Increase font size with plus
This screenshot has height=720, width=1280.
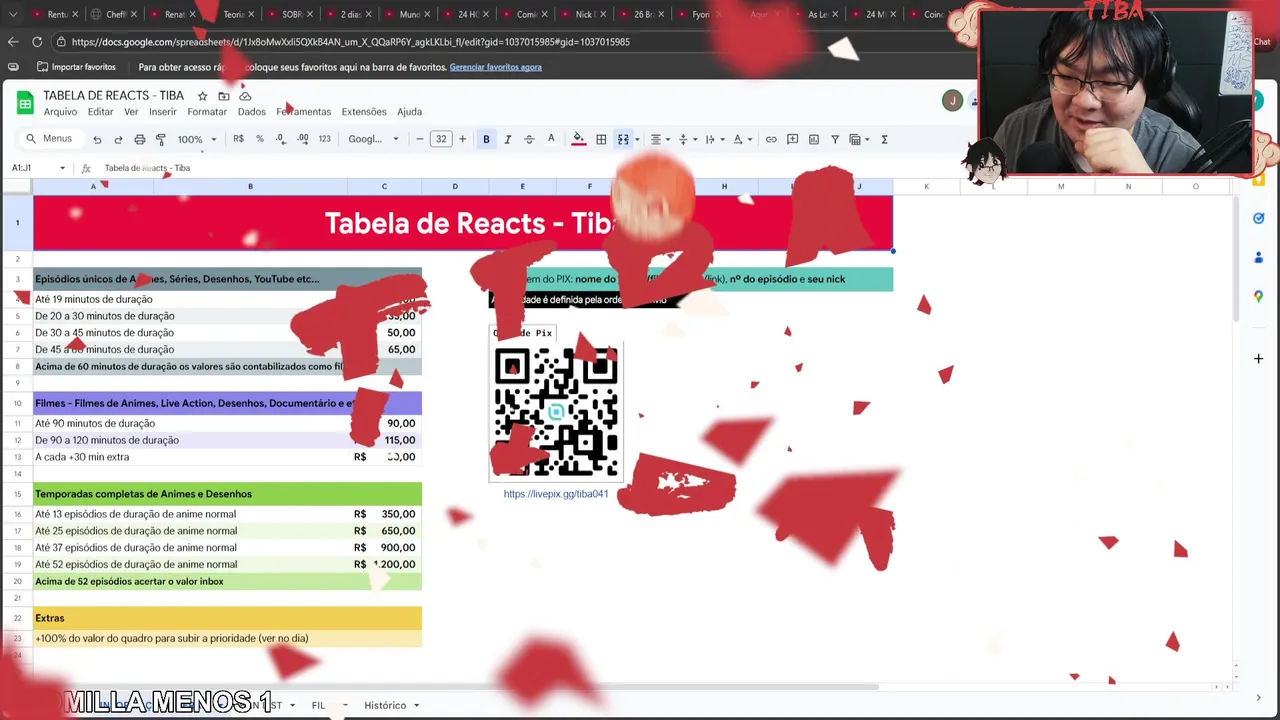click(x=462, y=139)
